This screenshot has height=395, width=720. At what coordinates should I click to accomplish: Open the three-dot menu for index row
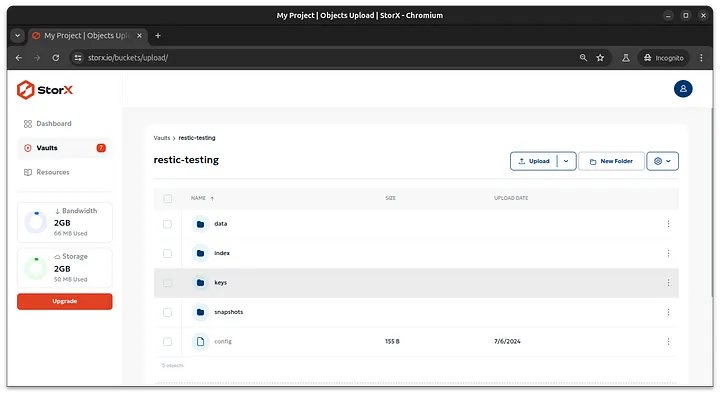(668, 253)
